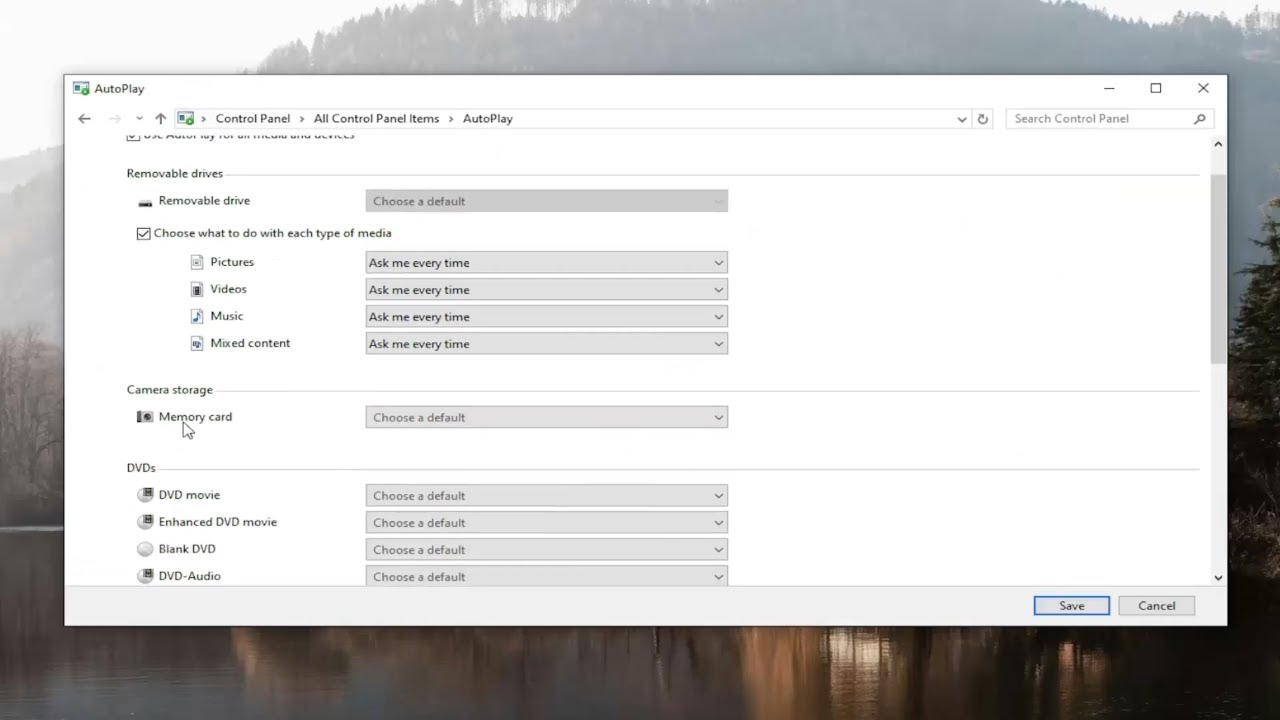
Task: Click the disabled Removable drive default dropdown
Action: pos(546,201)
